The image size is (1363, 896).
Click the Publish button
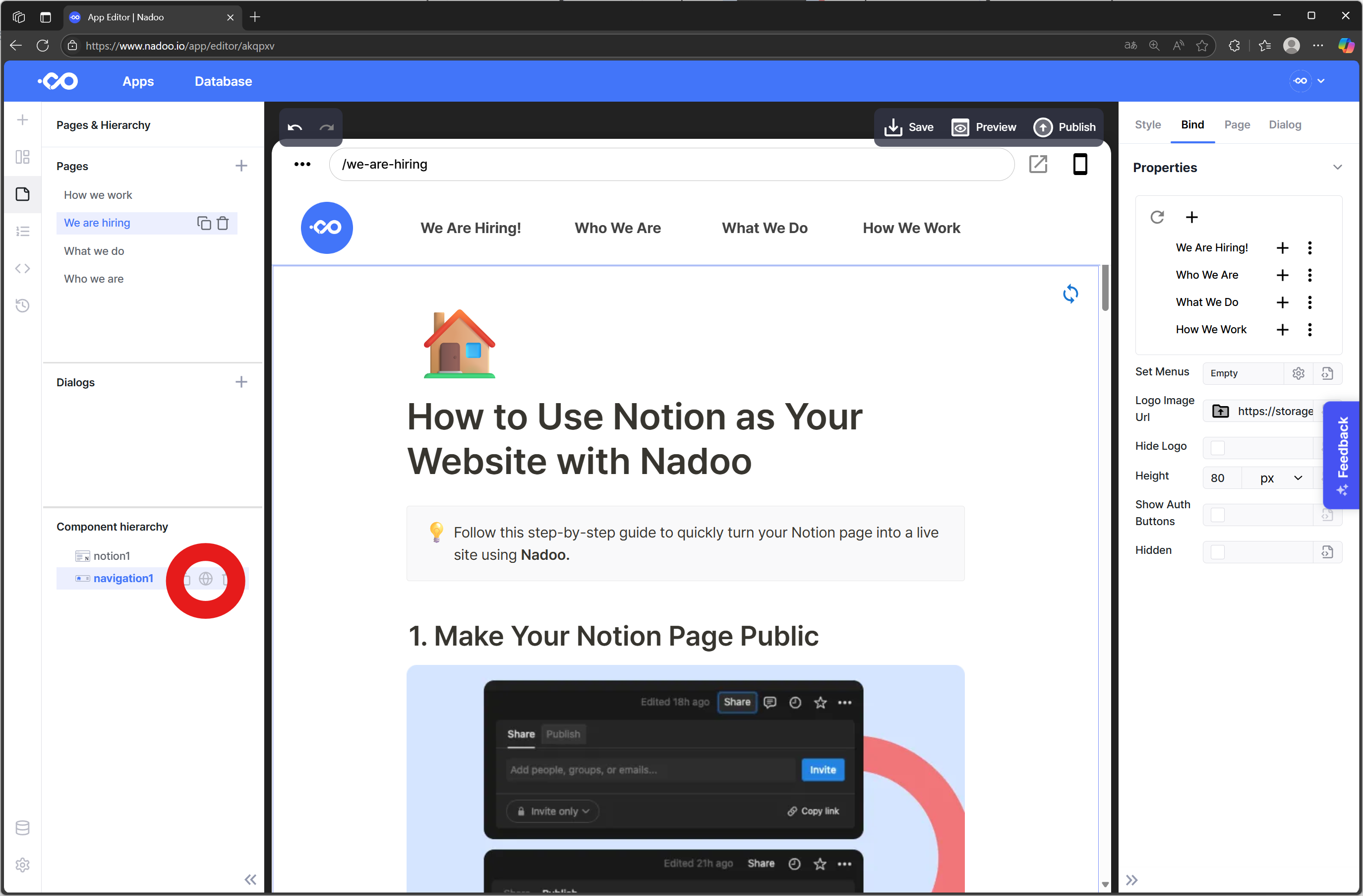[1065, 126]
